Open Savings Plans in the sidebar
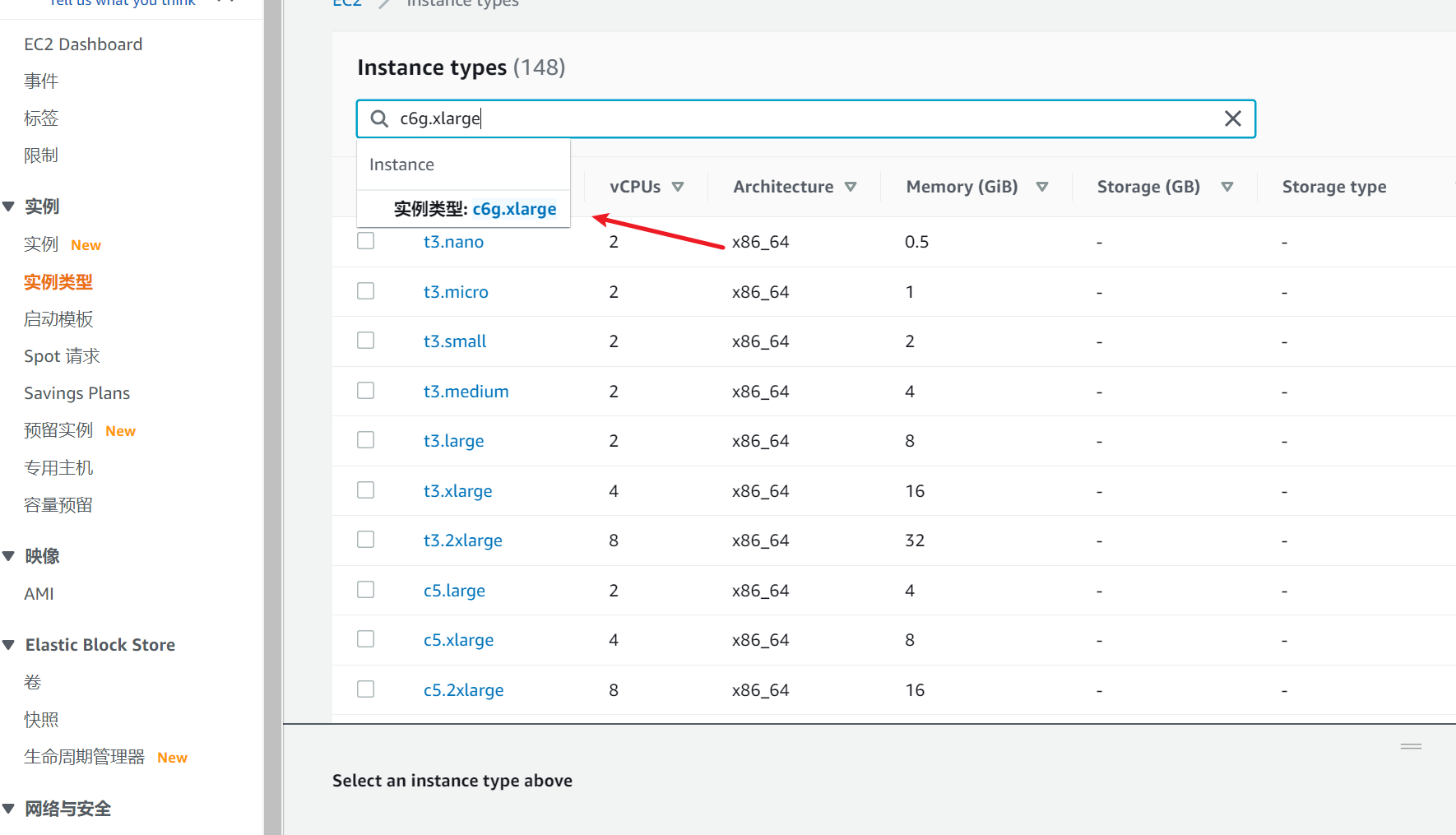This screenshot has width=1456, height=835. click(x=77, y=393)
